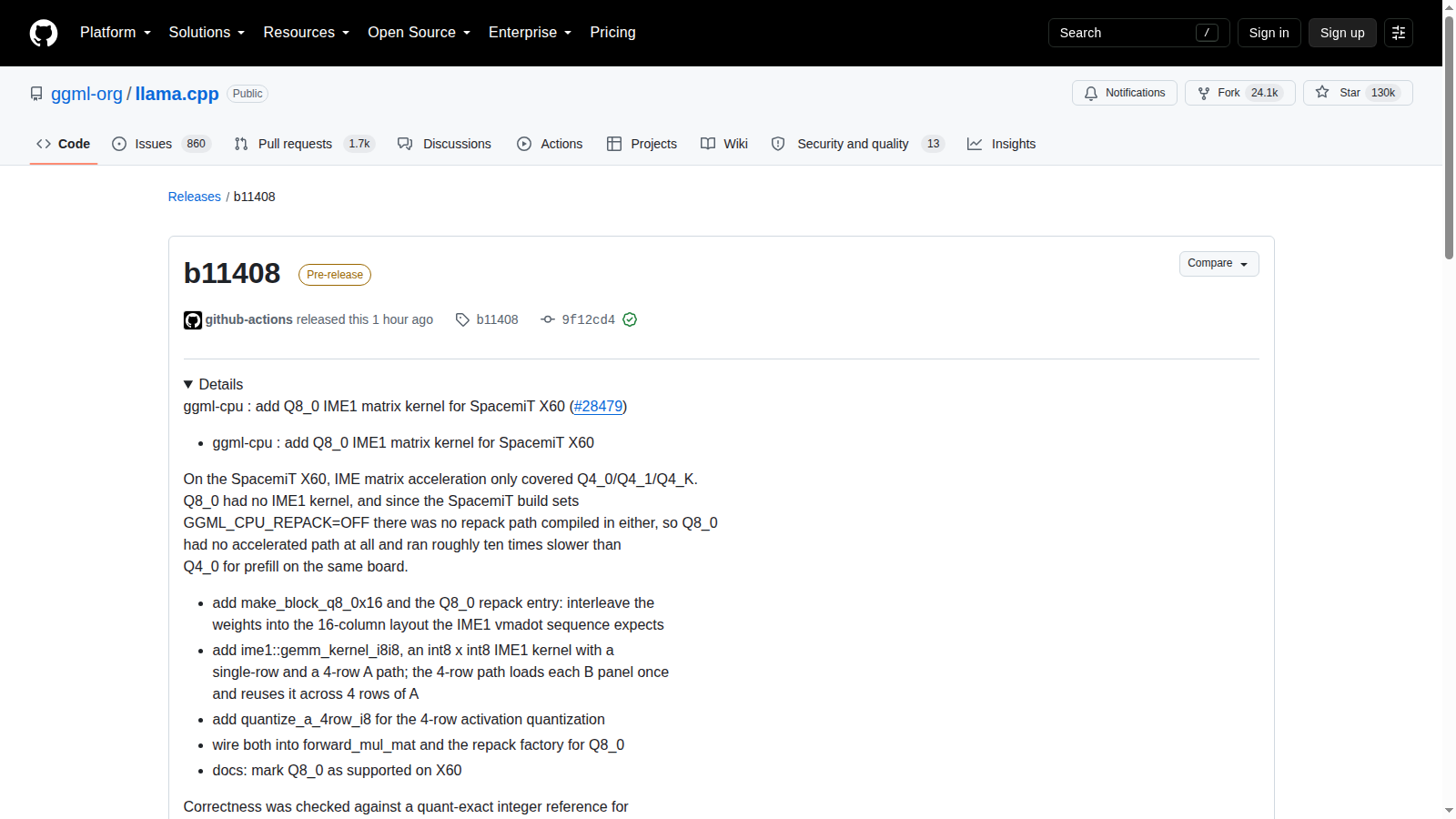
Task: Expand the Solutions dropdown
Action: point(207,33)
